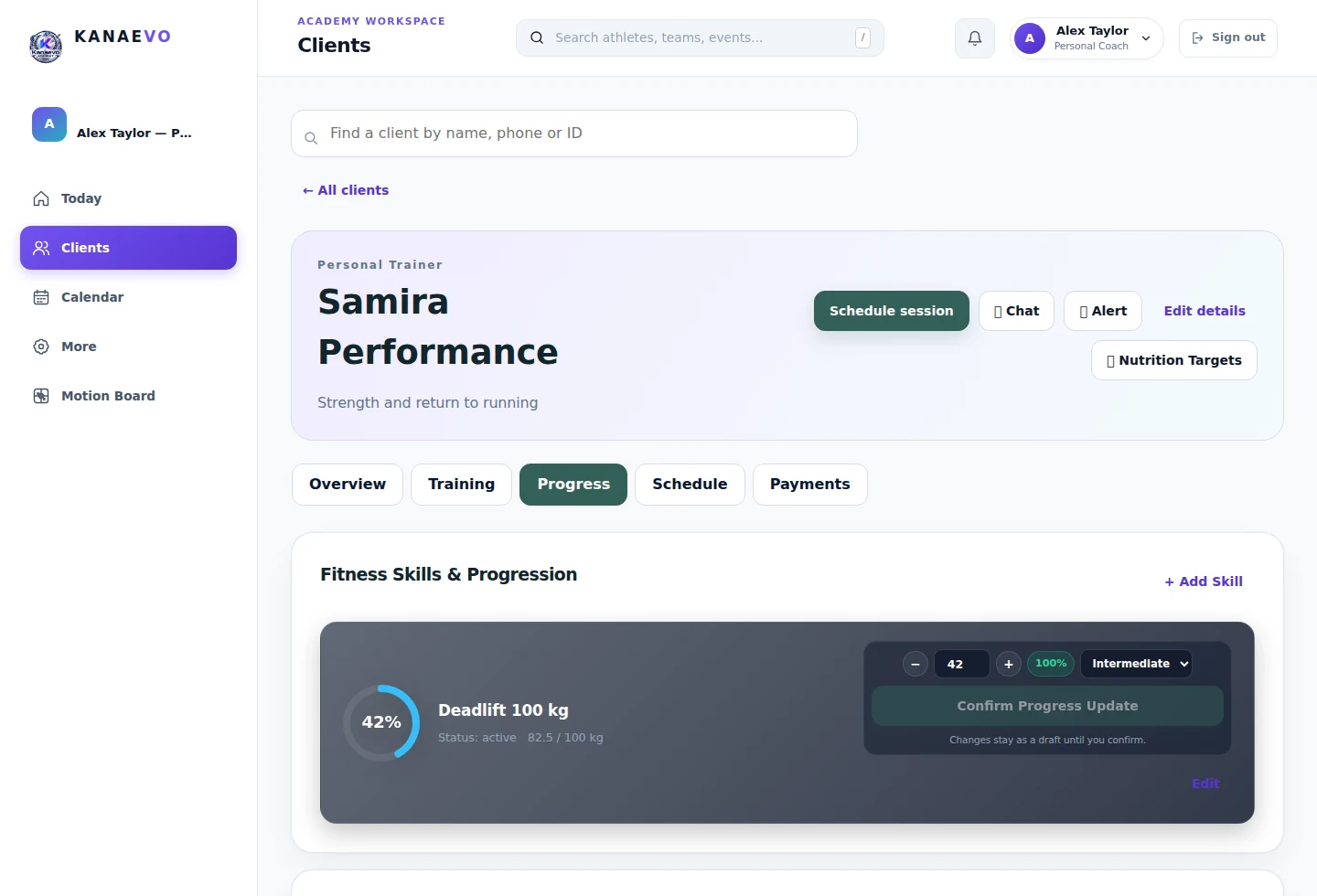Expand the Alex Taylor account menu chevron
The width and height of the screenshot is (1317, 896).
tap(1146, 38)
